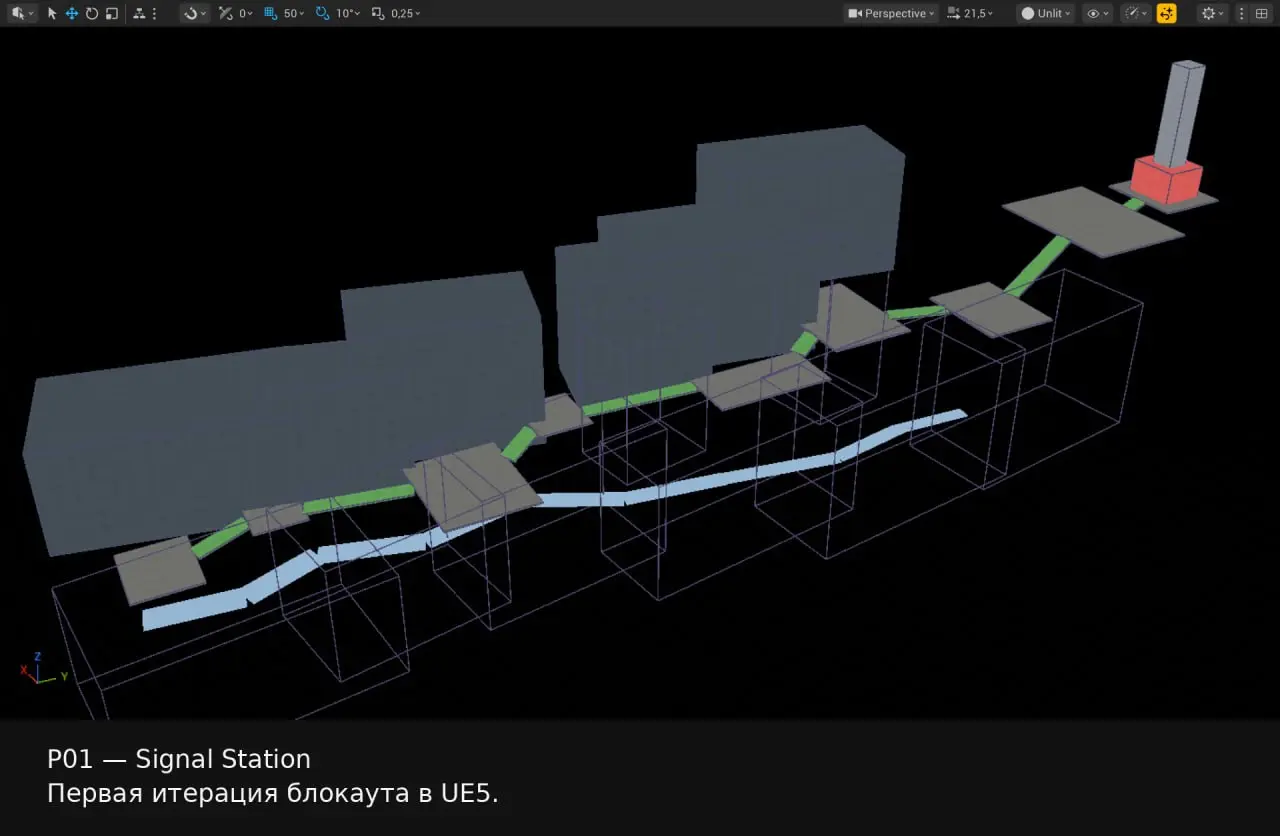Toggle surface snapping icon
Image resolution: width=1280 pixels, height=836 pixels.
click(226, 14)
